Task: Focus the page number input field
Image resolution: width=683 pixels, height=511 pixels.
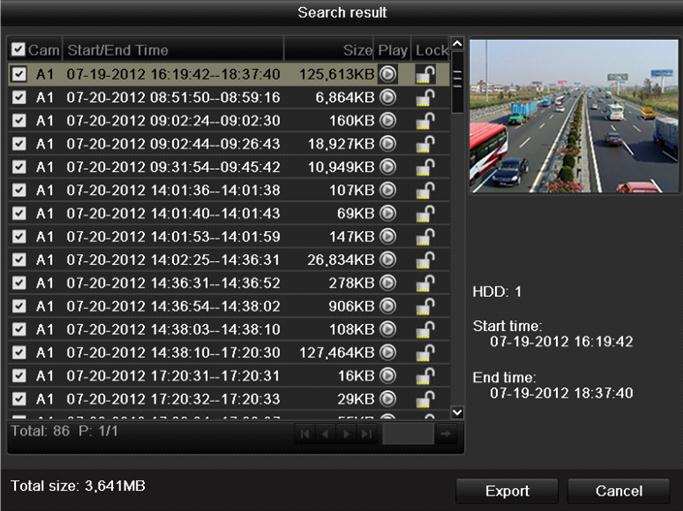Action: (408, 434)
